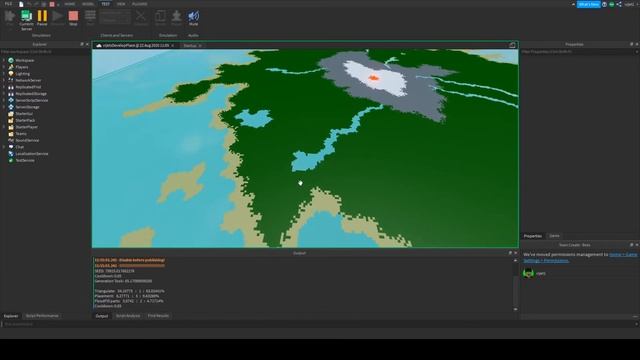Click the green collaboration status icon
The height and width of the screenshot is (360, 640).
pos(612,4)
